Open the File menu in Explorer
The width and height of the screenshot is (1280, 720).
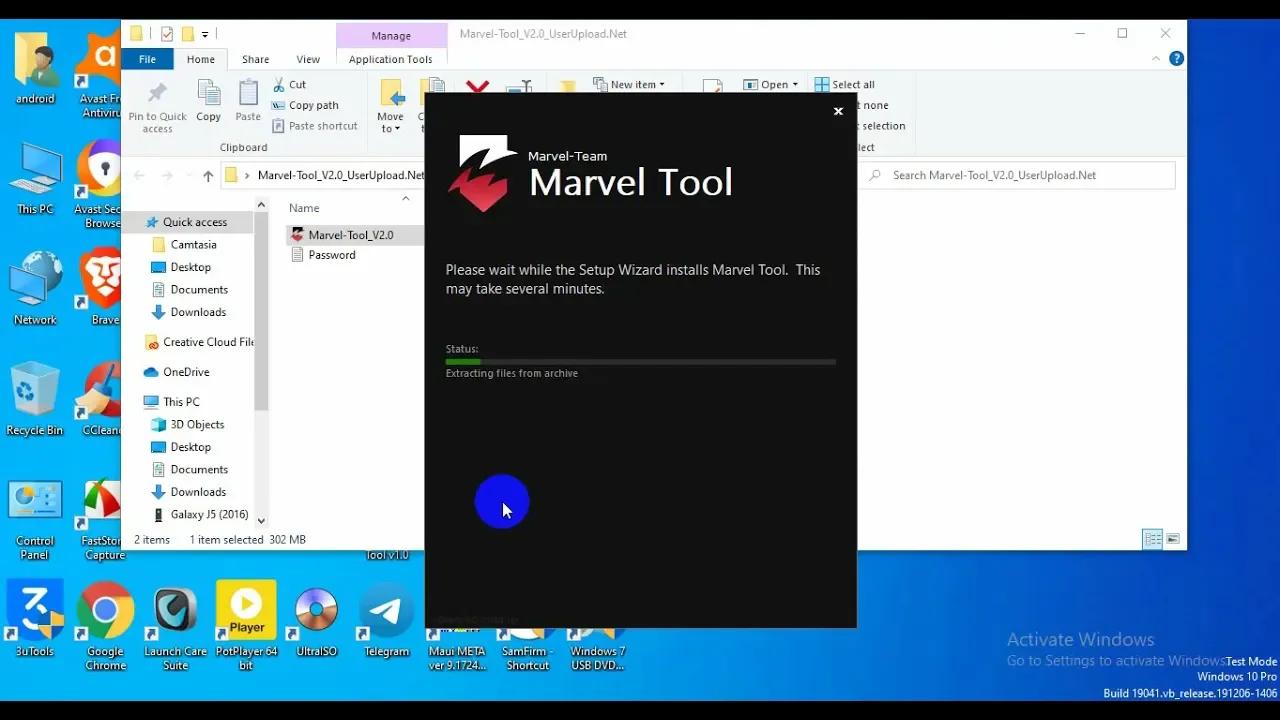[x=147, y=60]
